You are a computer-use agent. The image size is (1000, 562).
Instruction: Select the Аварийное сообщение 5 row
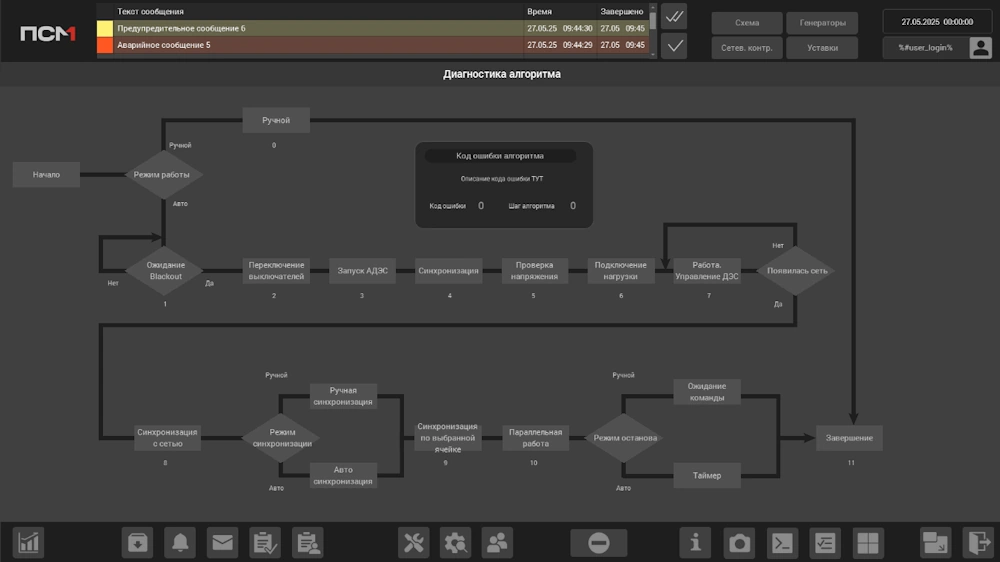[x=373, y=45]
